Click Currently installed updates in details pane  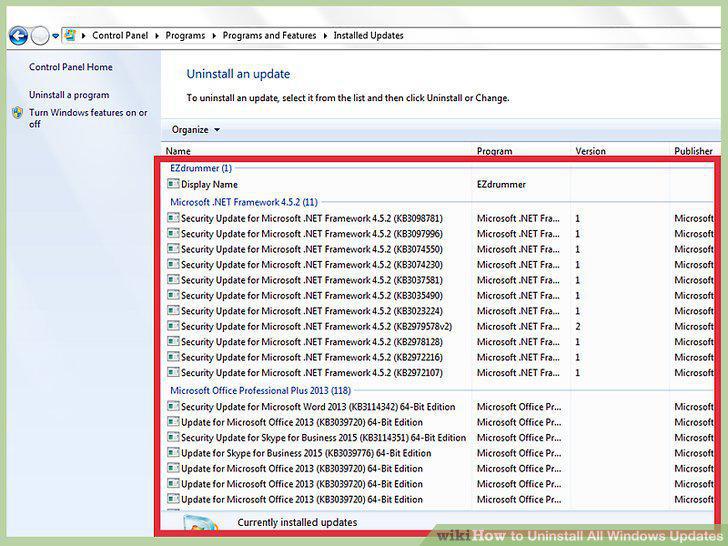(x=297, y=522)
